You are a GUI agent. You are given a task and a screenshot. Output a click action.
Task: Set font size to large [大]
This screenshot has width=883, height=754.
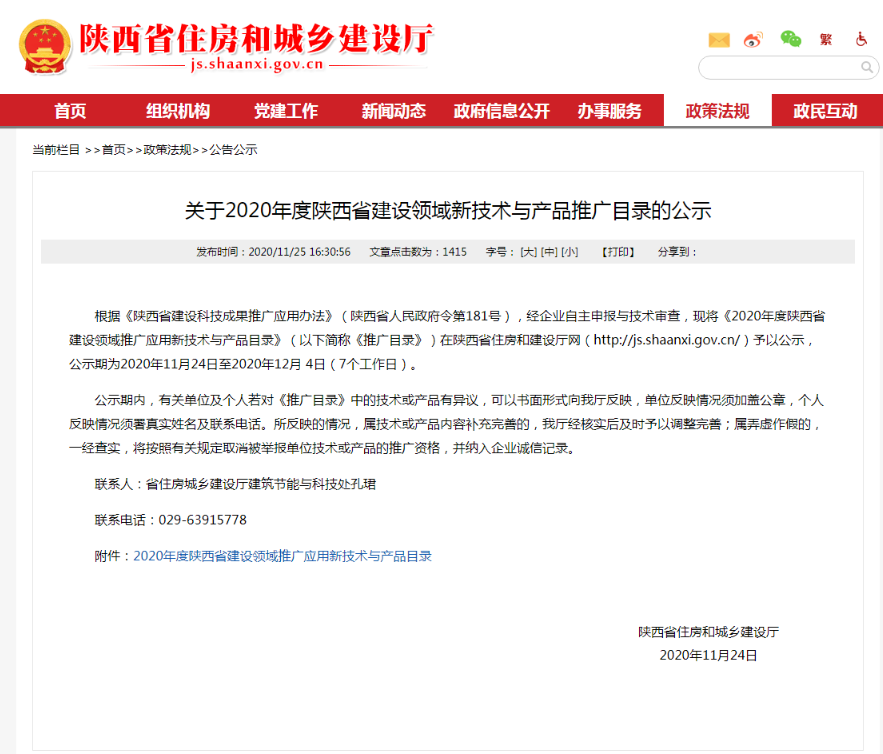[x=528, y=252]
